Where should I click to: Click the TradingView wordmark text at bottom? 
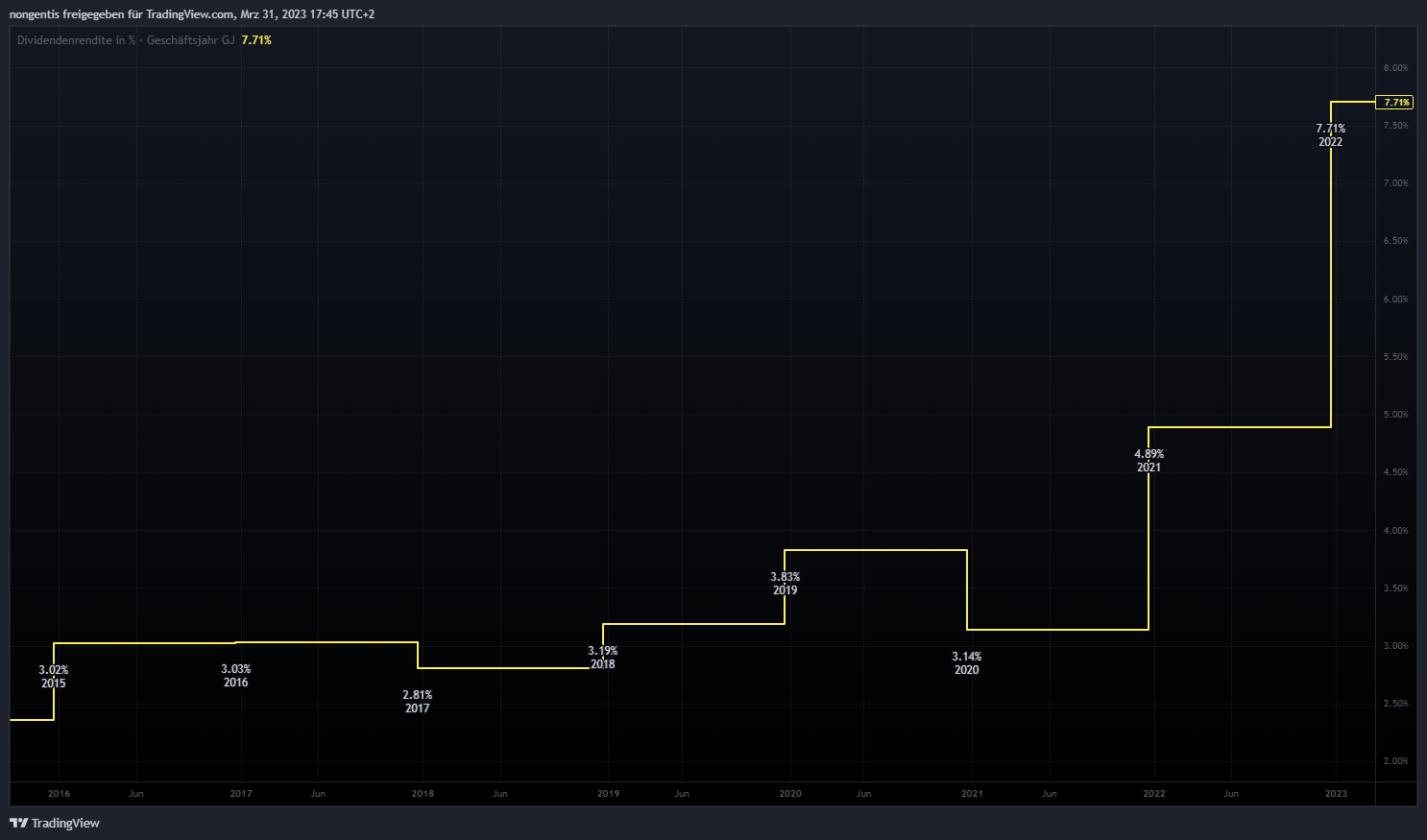(x=65, y=823)
